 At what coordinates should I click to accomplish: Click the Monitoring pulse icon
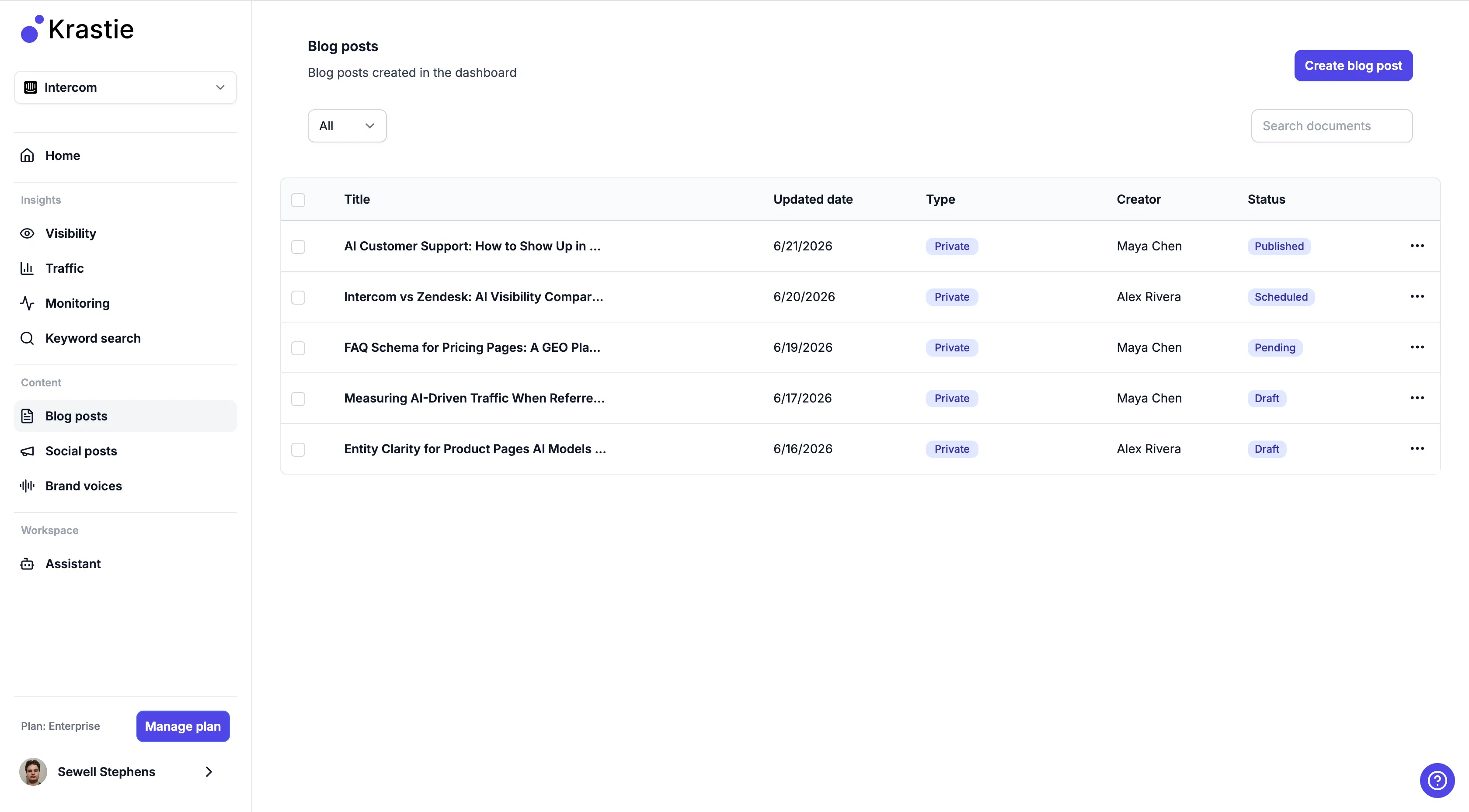point(28,303)
